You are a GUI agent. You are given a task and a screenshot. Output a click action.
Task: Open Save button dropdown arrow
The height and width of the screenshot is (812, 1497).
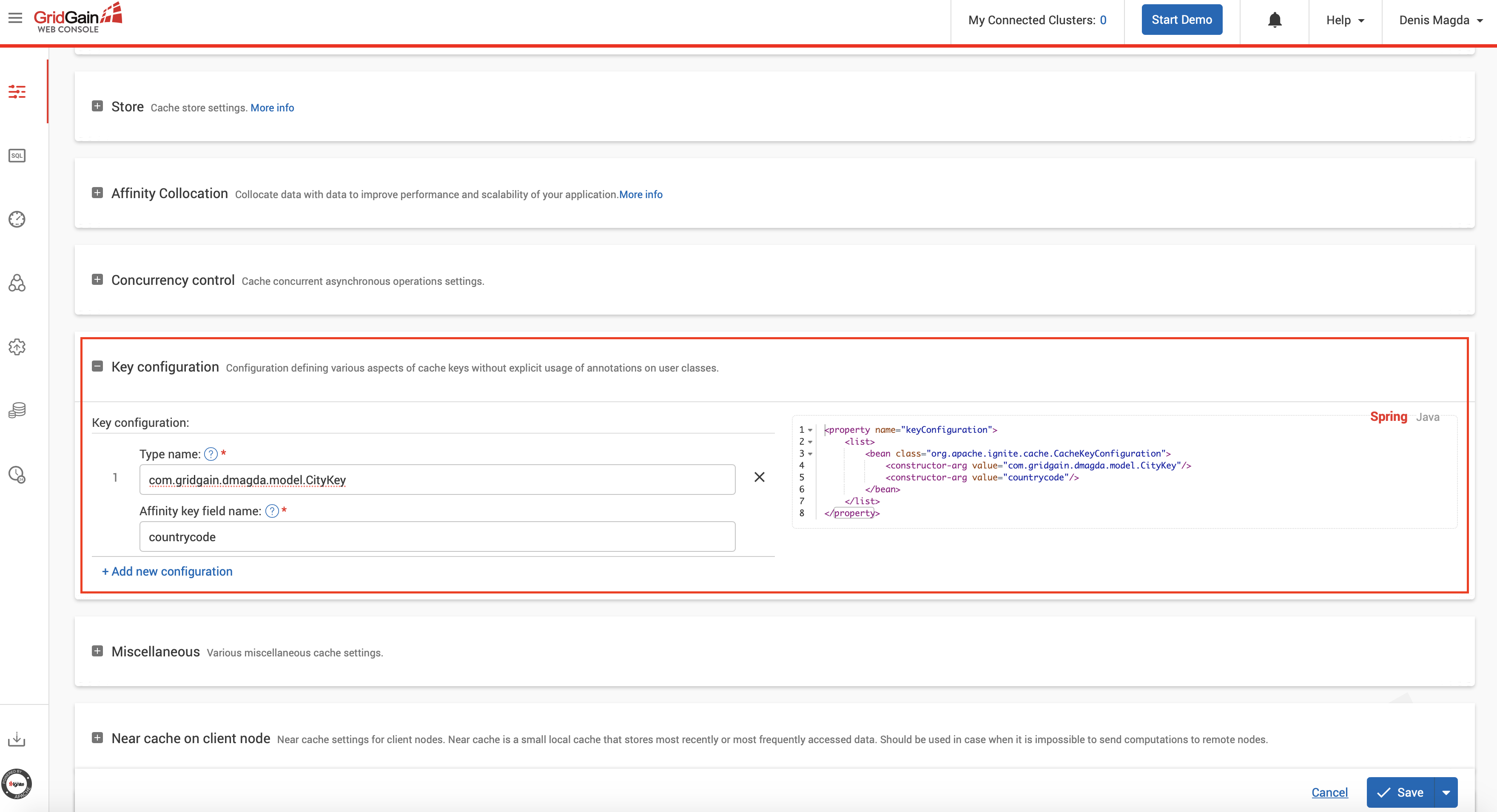click(1446, 792)
